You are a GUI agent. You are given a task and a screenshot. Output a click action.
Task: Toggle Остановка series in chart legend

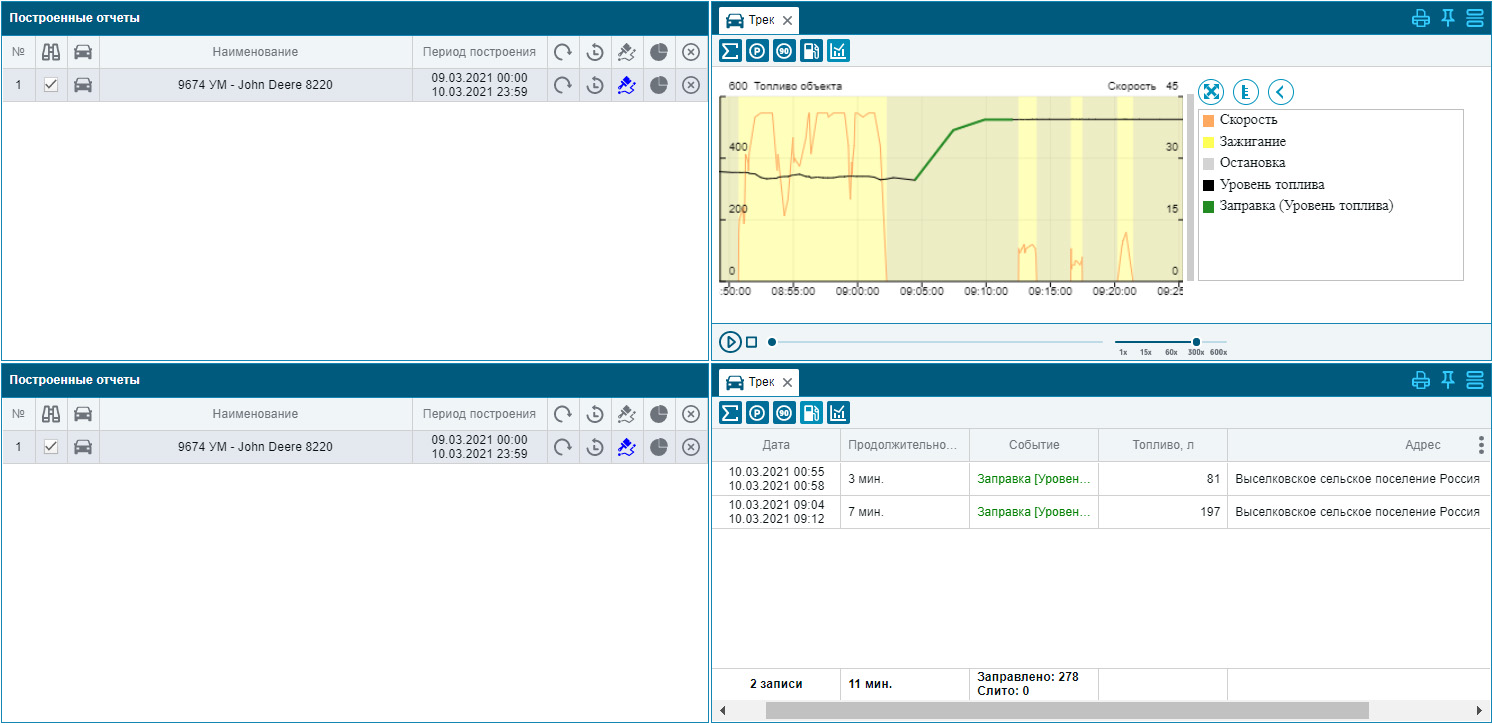(1245, 163)
